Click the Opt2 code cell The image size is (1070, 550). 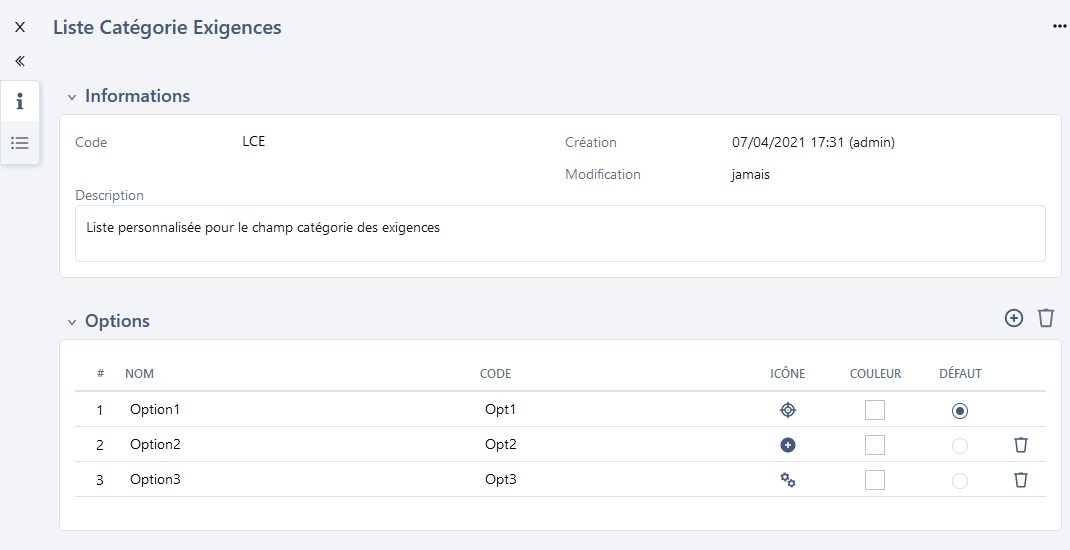click(501, 445)
